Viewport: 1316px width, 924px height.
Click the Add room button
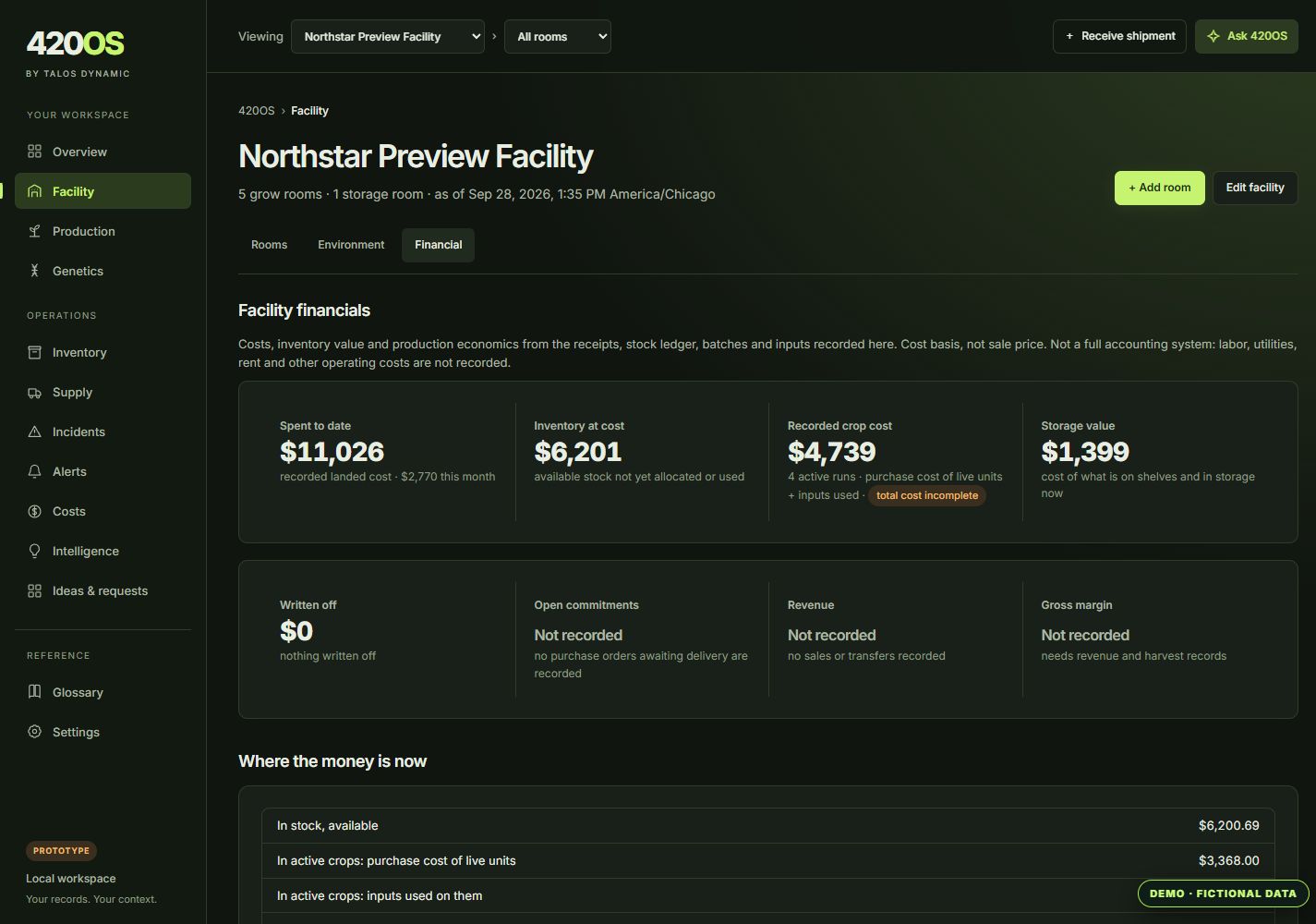1159,188
